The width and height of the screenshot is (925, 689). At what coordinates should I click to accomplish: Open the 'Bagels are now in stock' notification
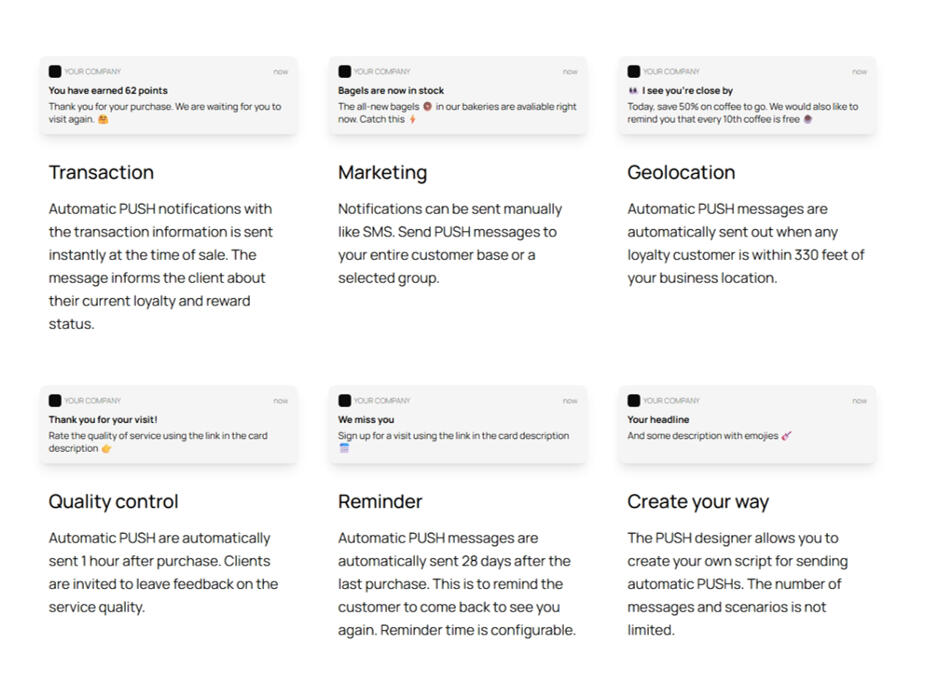458,96
